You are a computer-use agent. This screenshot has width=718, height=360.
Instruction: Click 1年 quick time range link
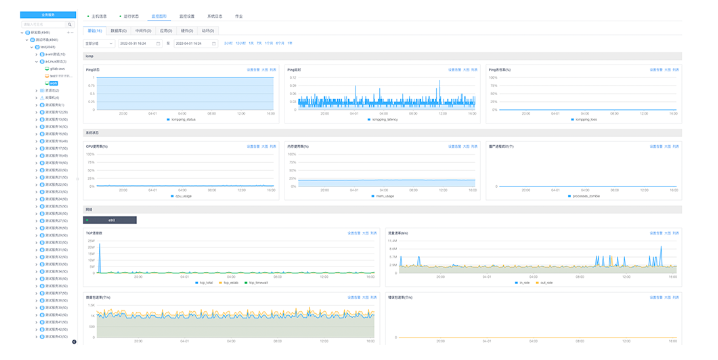[289, 44]
